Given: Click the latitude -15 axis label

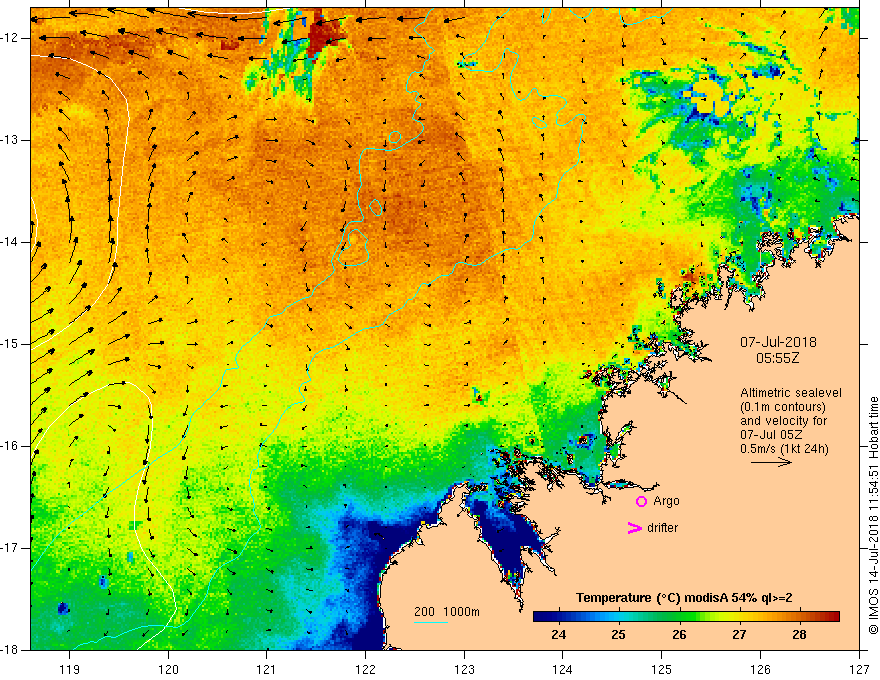Looking at the screenshot, I should click(10, 344).
